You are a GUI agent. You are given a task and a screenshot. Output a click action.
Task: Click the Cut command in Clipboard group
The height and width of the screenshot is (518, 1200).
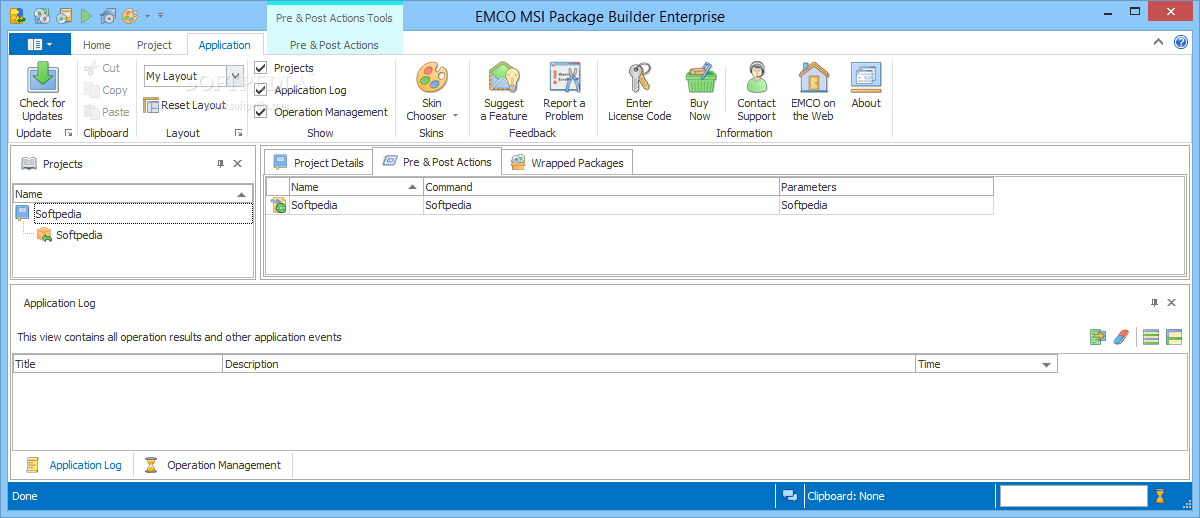[102, 68]
